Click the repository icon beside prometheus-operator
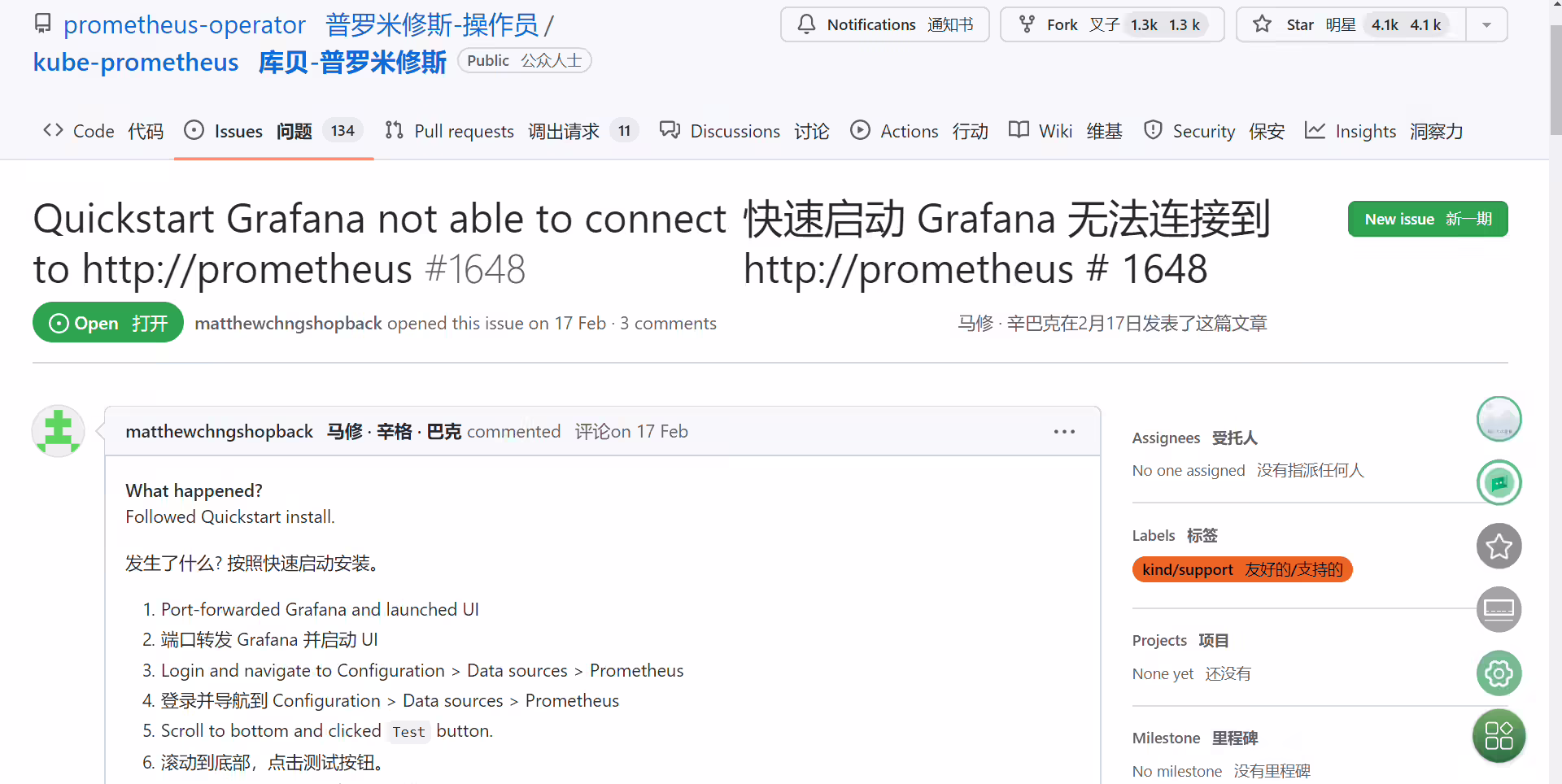Image resolution: width=1562 pixels, height=784 pixels. tap(43, 24)
